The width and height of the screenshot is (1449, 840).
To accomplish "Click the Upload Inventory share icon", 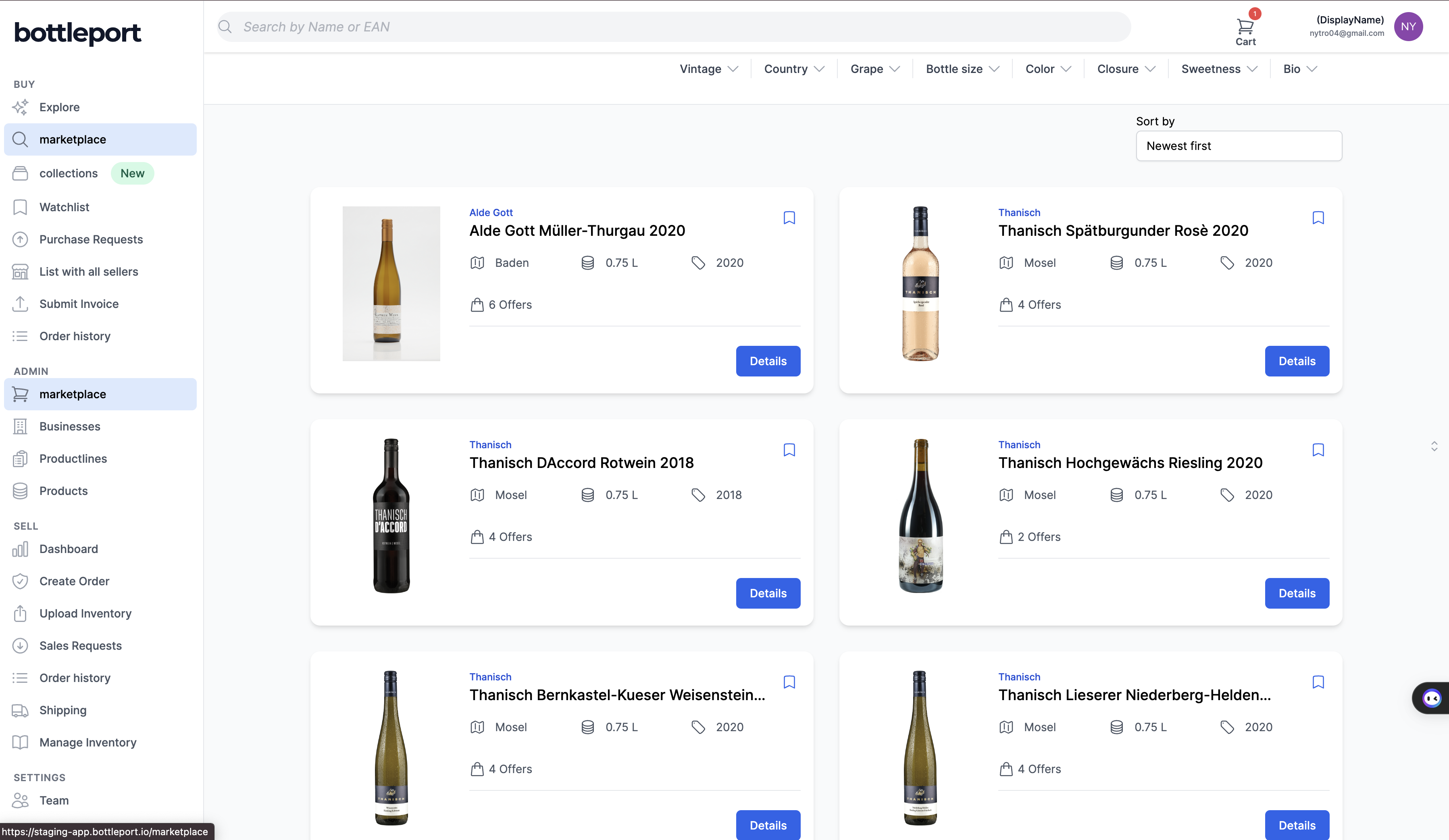I will (x=20, y=613).
